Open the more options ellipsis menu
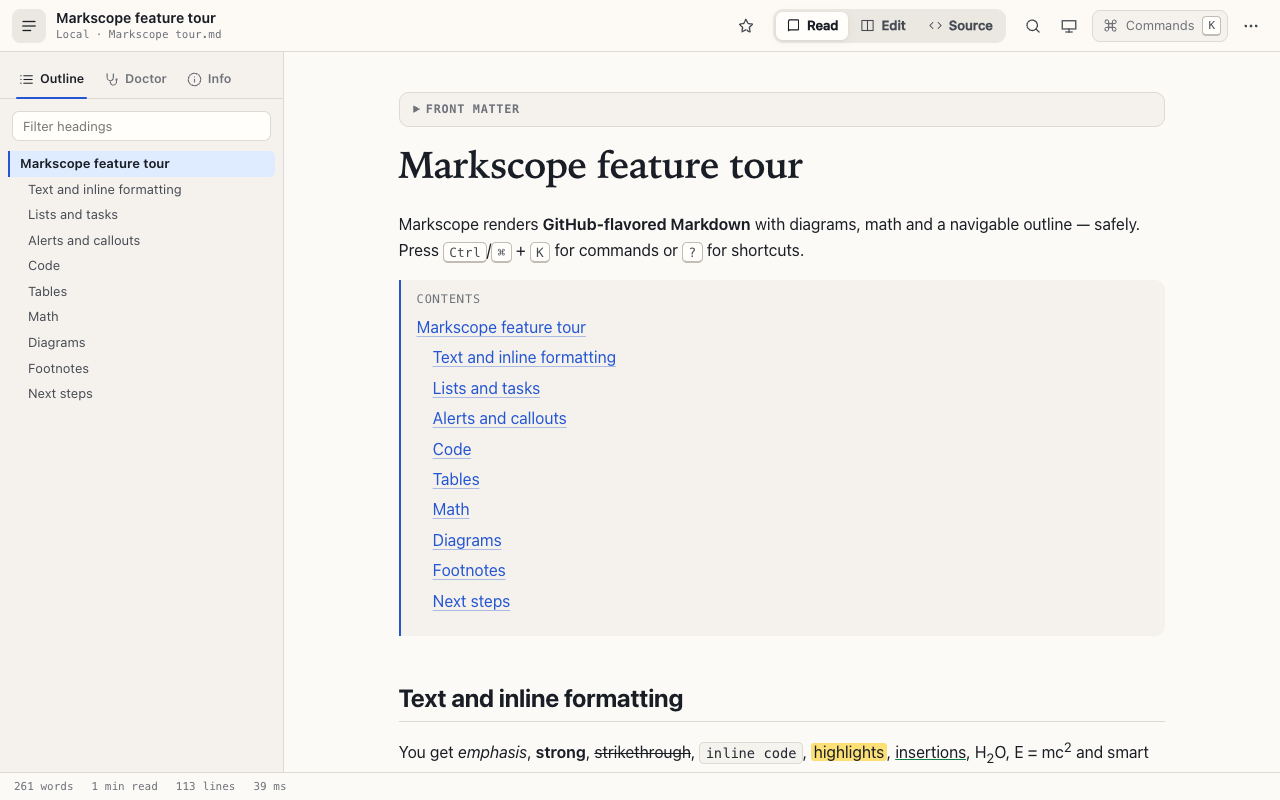1280x800 pixels. click(x=1251, y=26)
